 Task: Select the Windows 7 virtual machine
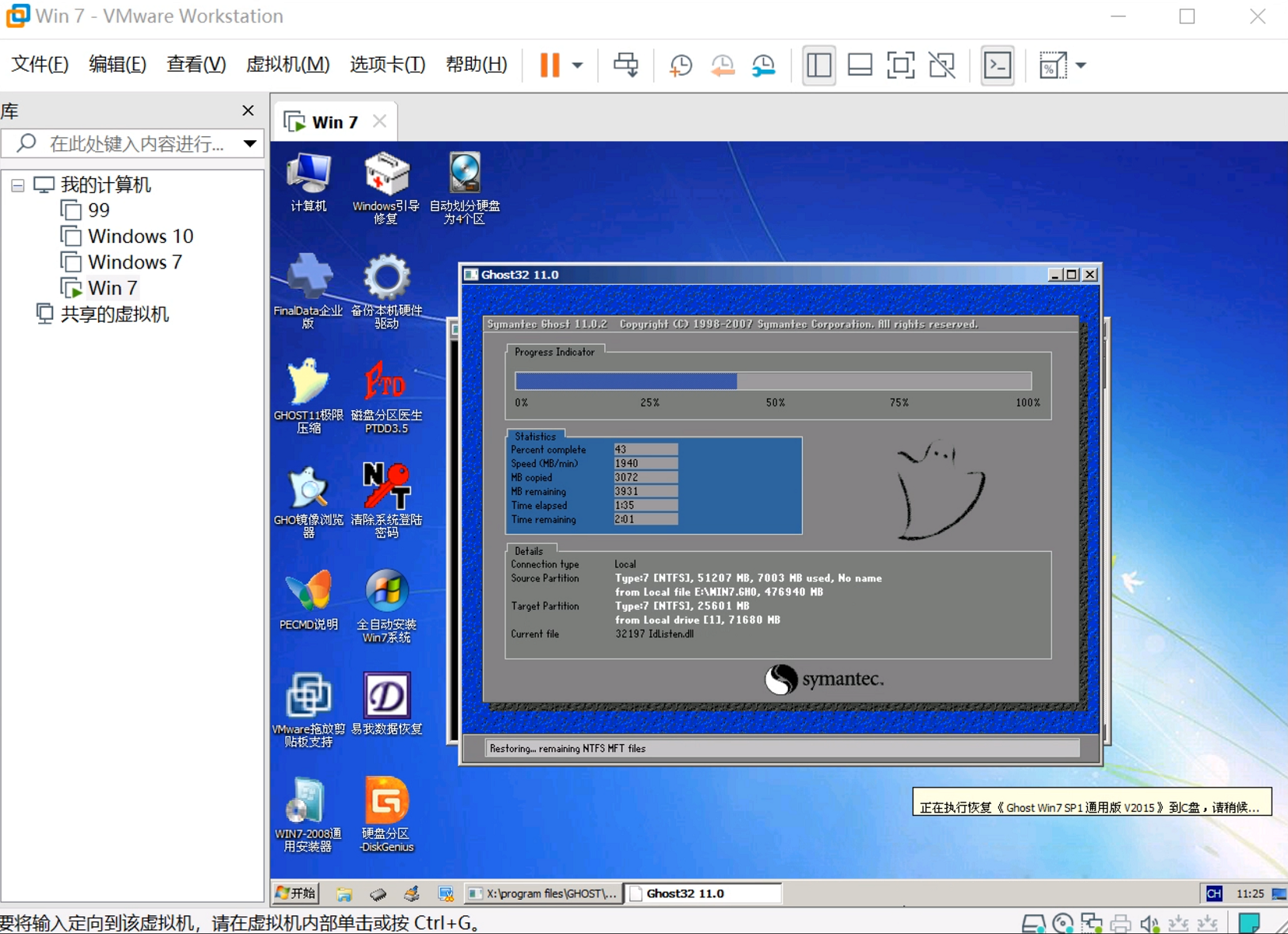pyautogui.click(x=121, y=262)
